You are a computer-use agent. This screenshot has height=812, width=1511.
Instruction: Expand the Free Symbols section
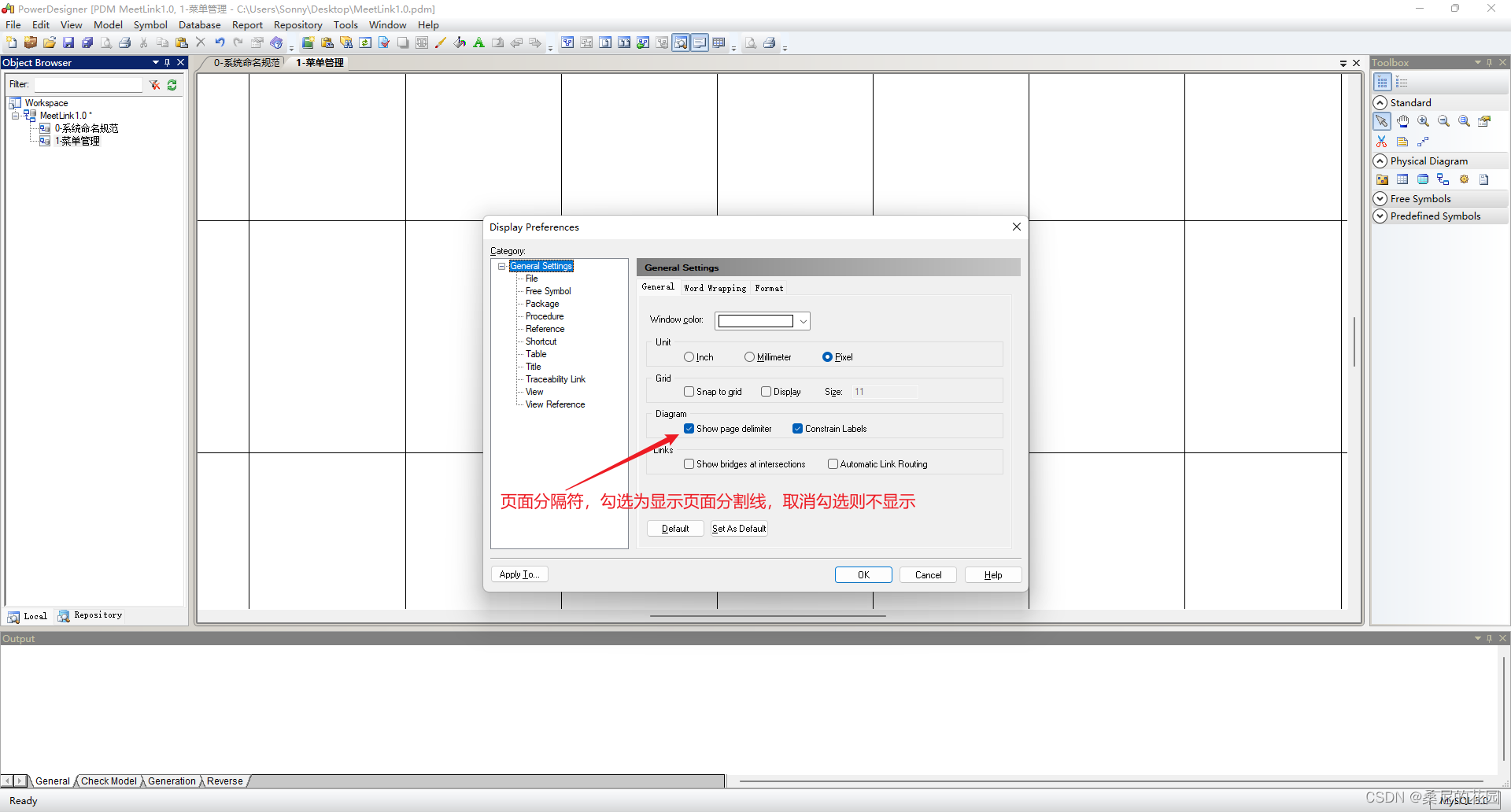click(1380, 198)
